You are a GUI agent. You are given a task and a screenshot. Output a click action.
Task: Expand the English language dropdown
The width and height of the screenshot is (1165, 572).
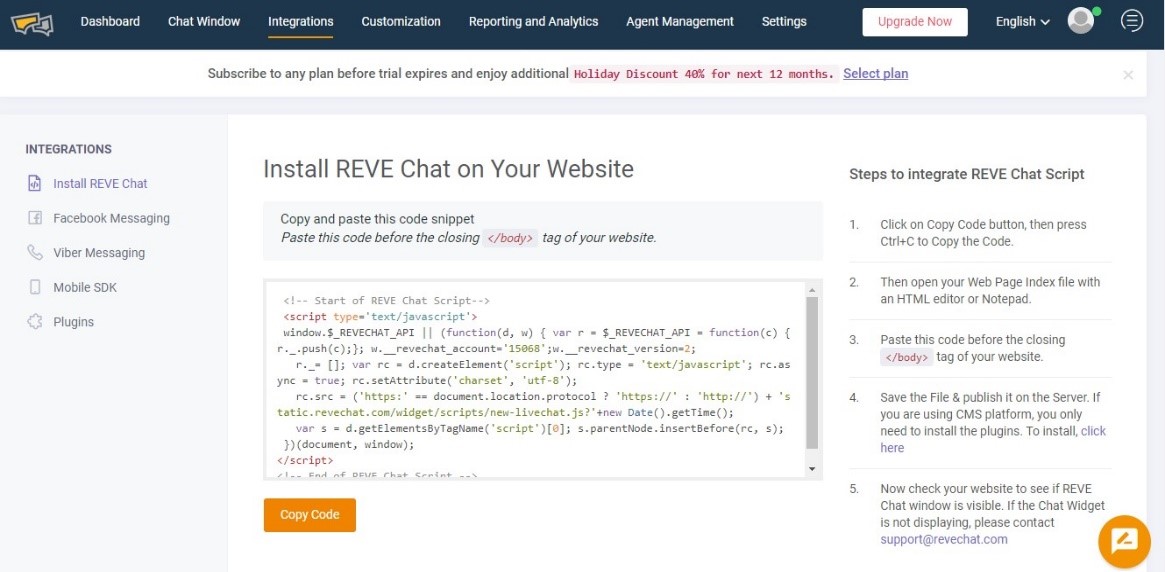point(1022,22)
